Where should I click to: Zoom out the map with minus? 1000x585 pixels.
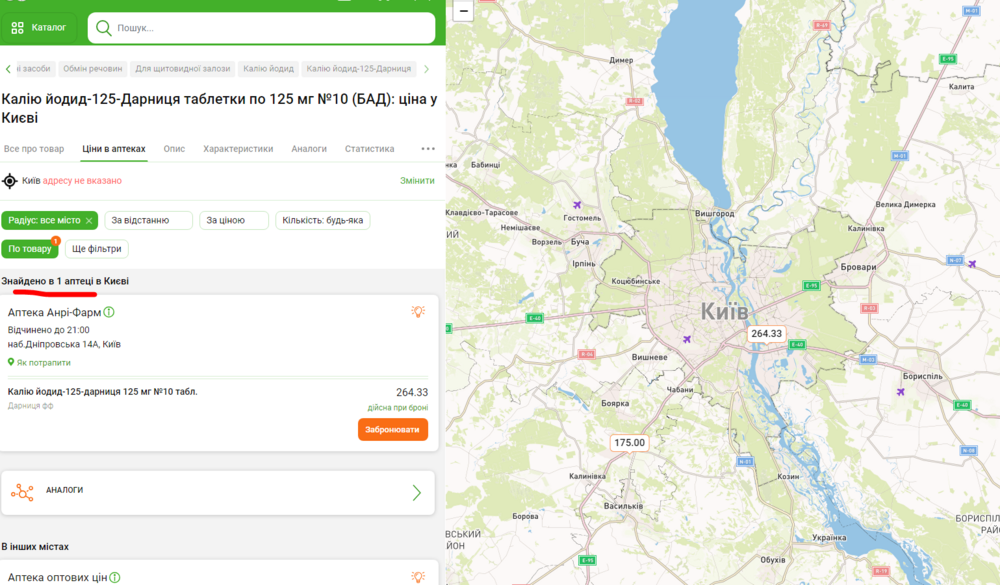click(463, 11)
